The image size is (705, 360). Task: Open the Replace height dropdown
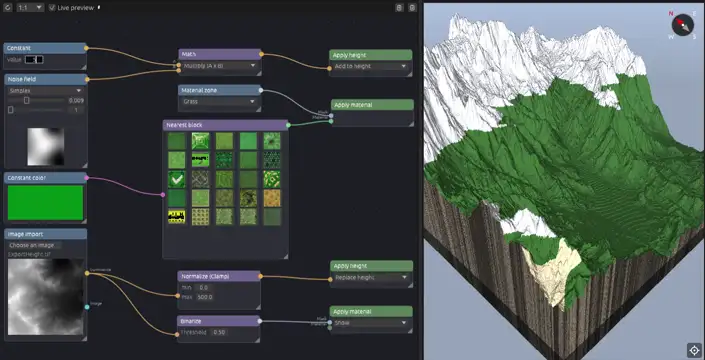[x=370, y=277]
